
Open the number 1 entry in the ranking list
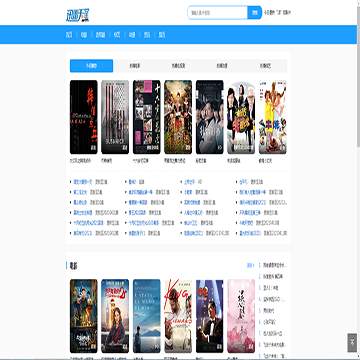click(x=273, y=266)
